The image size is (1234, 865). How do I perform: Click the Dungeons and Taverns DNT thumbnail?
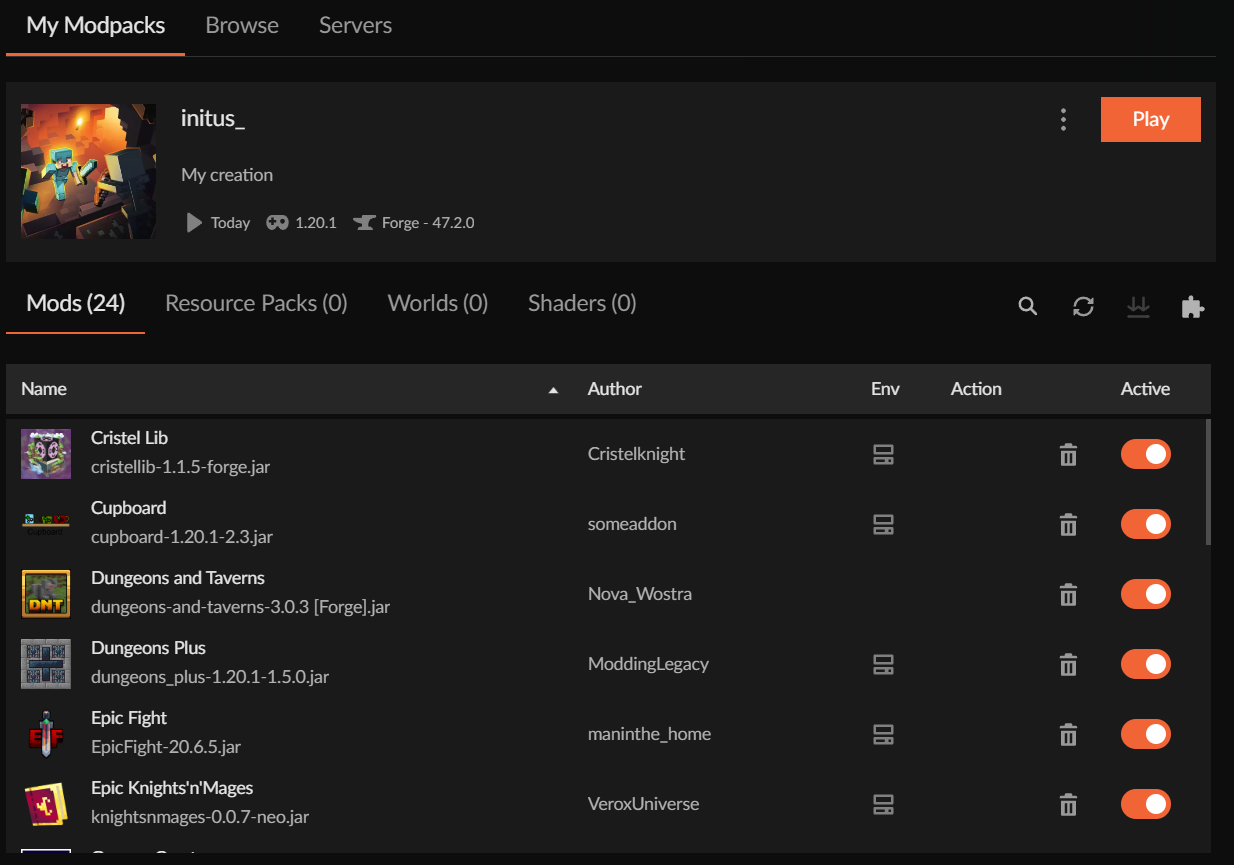(46, 594)
